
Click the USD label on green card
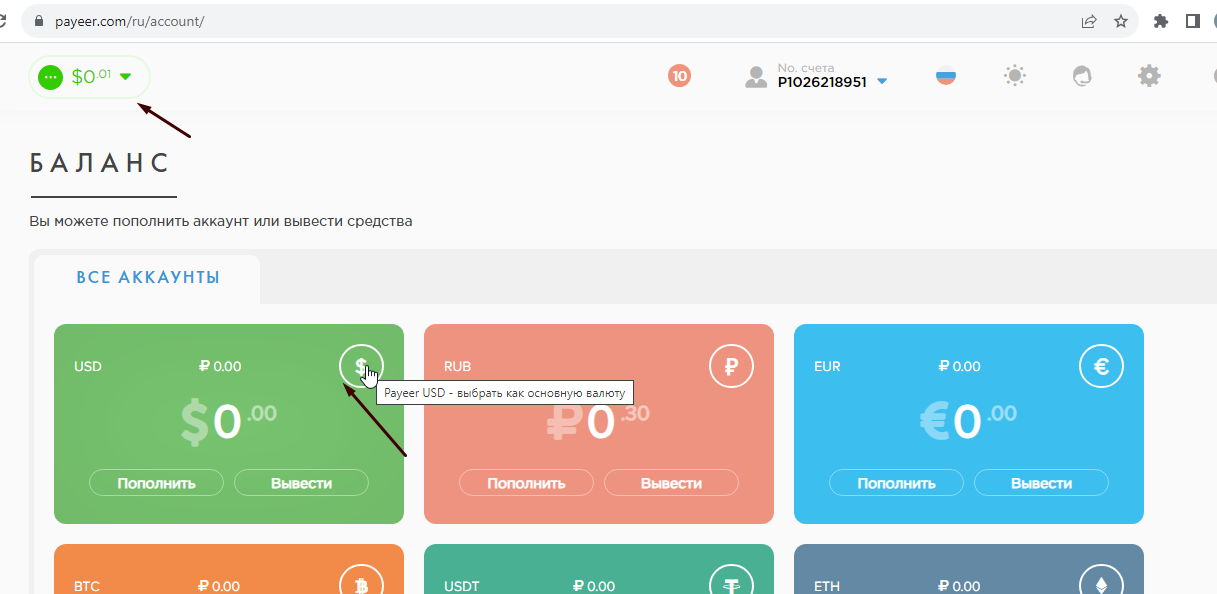88,367
